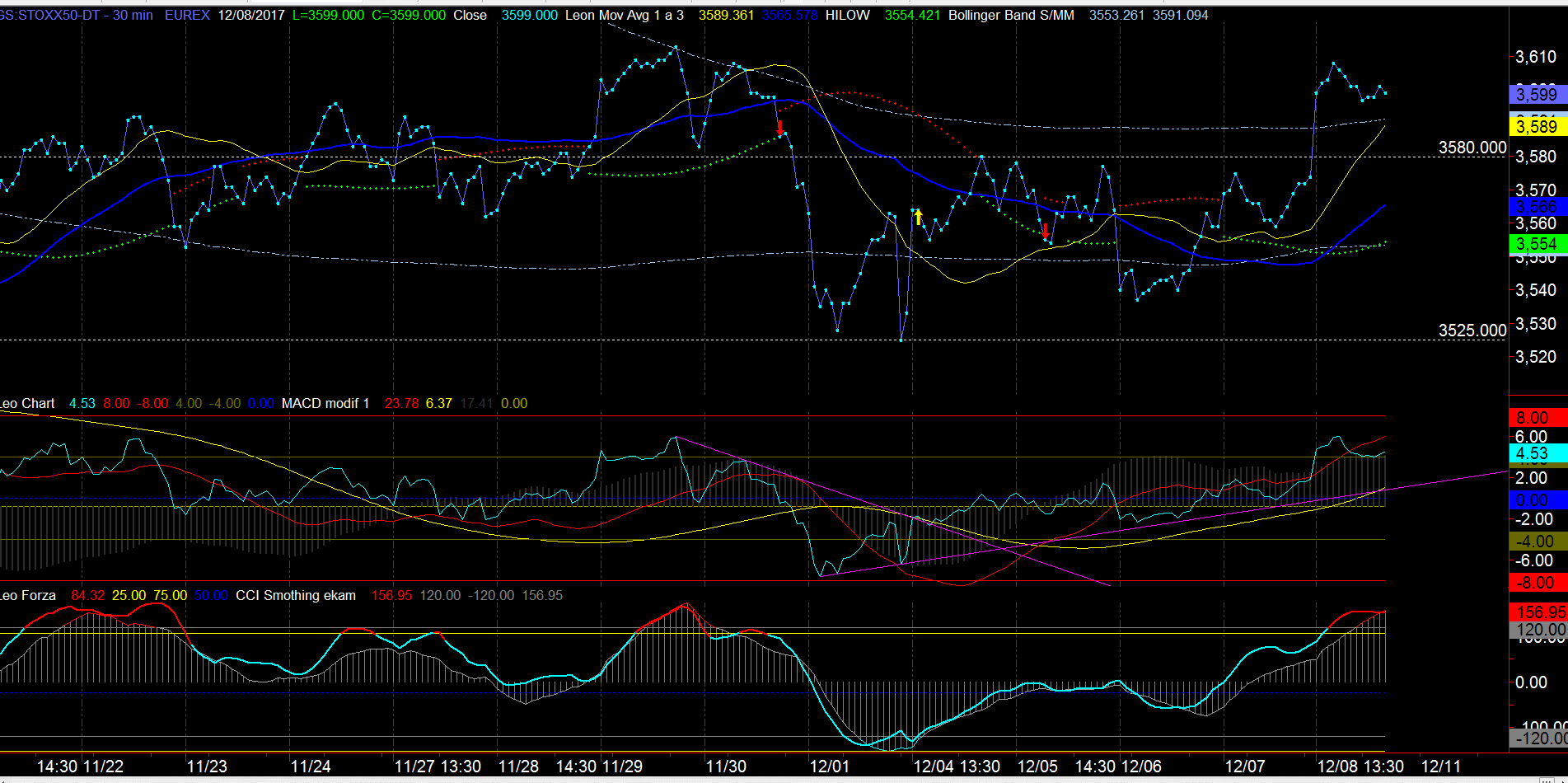
Task: Click the gray -120.00 tag on CCI axis
Action: 1538,738
